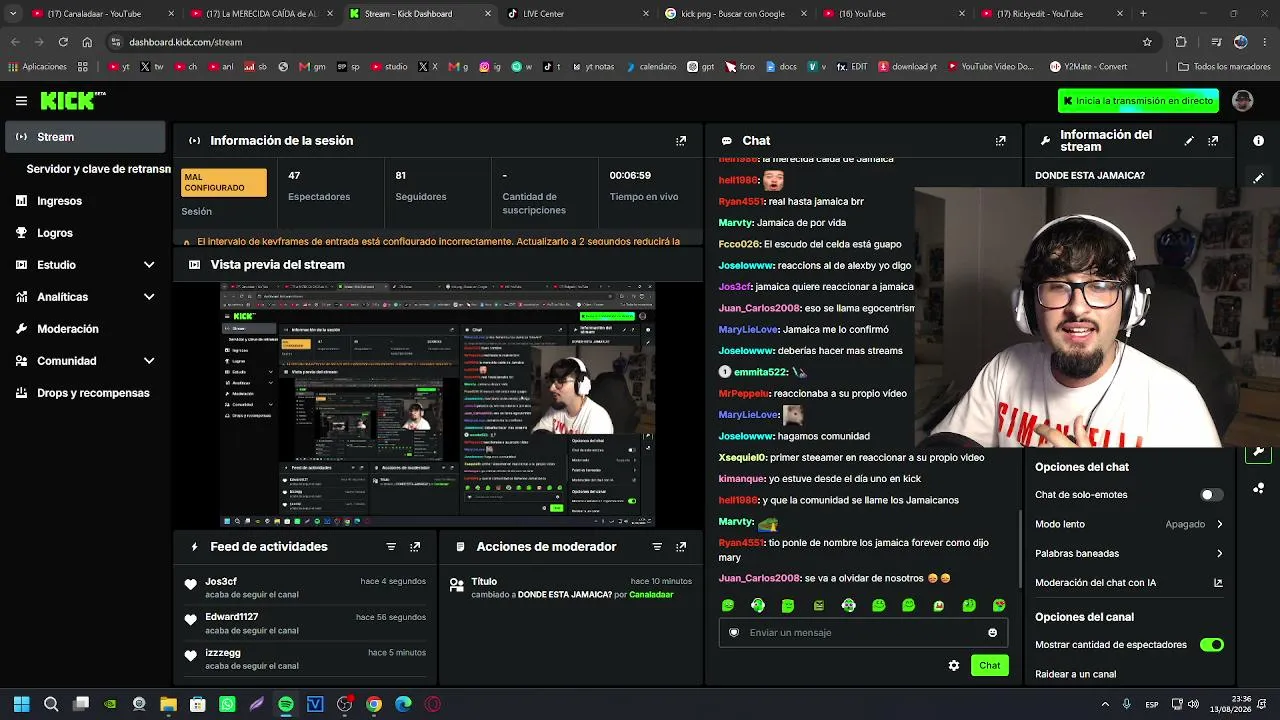This screenshot has height=720, width=1280.
Task: Click the green Chat send button
Action: tap(989, 665)
